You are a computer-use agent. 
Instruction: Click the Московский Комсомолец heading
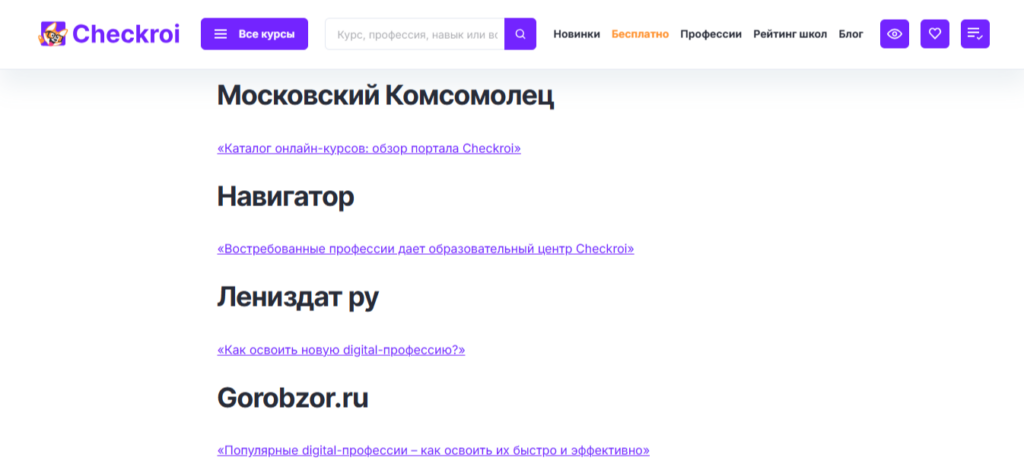click(x=385, y=96)
